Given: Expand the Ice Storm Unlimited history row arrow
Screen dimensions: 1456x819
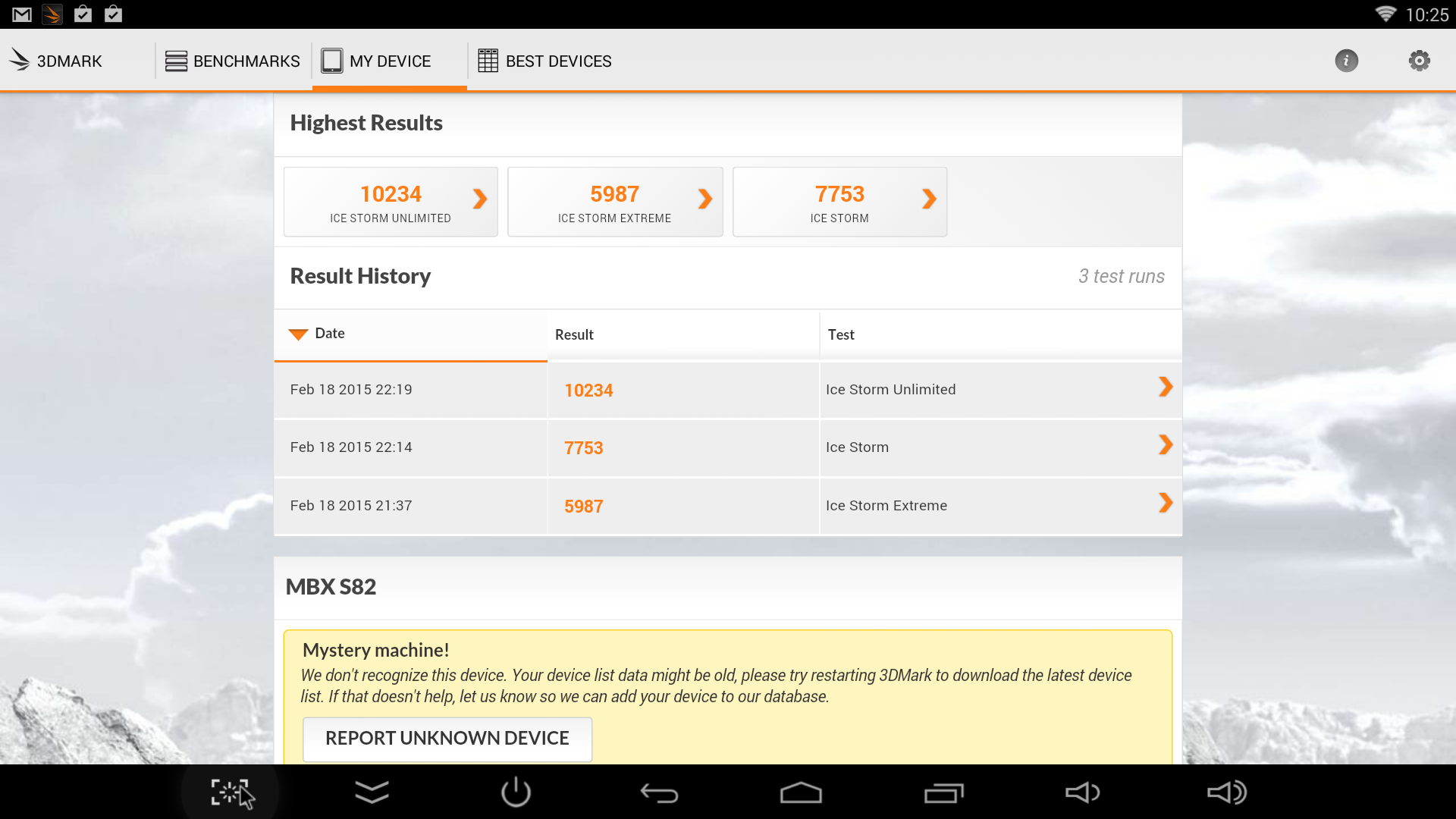Looking at the screenshot, I should pos(1166,387).
